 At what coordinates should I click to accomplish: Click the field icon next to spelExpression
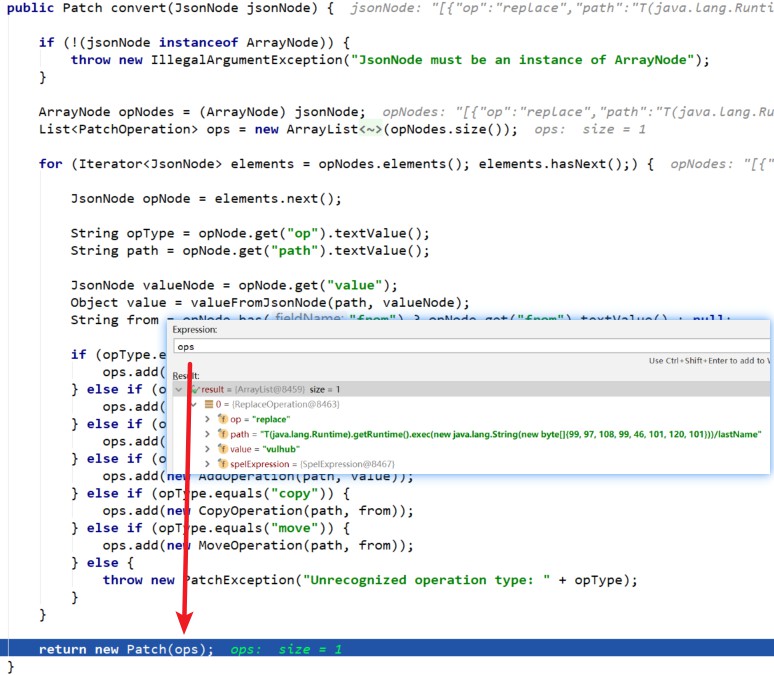223,464
